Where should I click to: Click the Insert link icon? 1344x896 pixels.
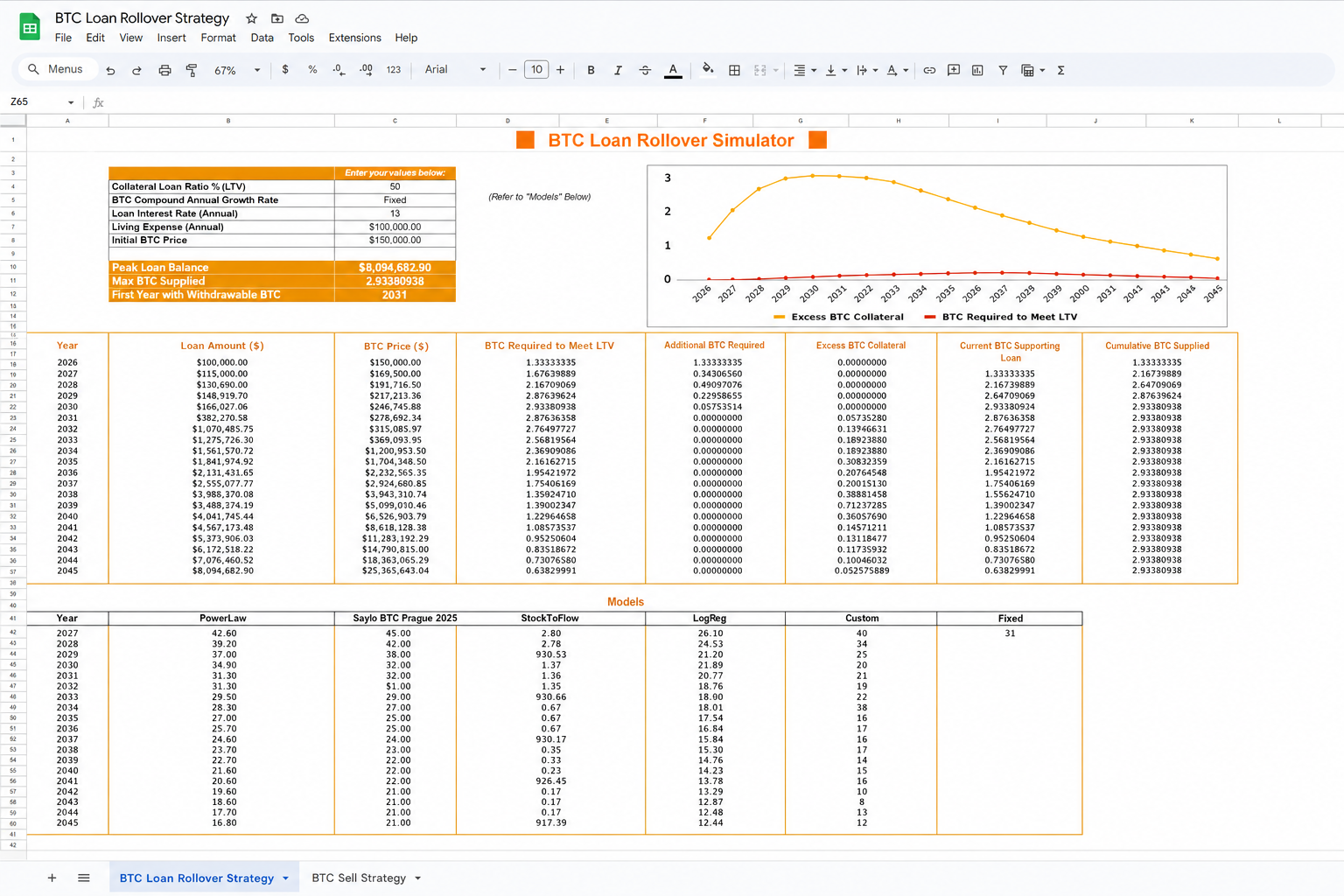point(929,70)
